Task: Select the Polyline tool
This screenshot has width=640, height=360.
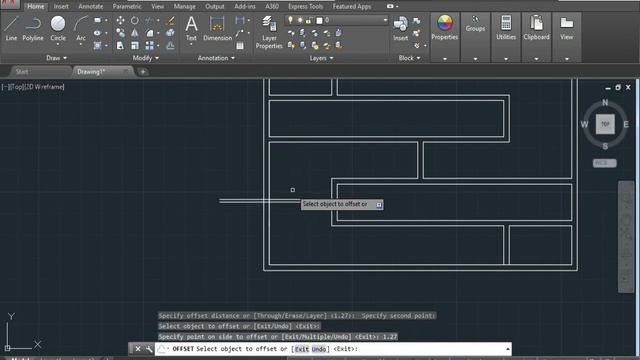Action: [33, 28]
